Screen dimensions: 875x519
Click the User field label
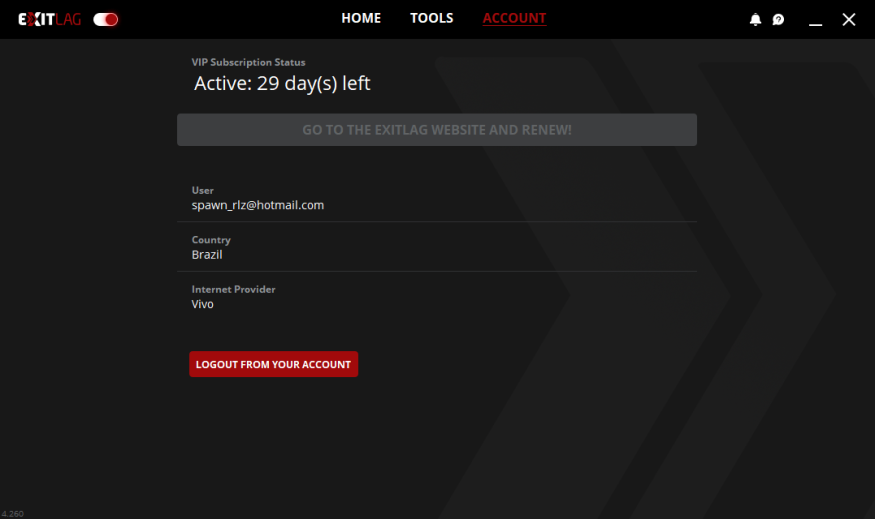(203, 190)
